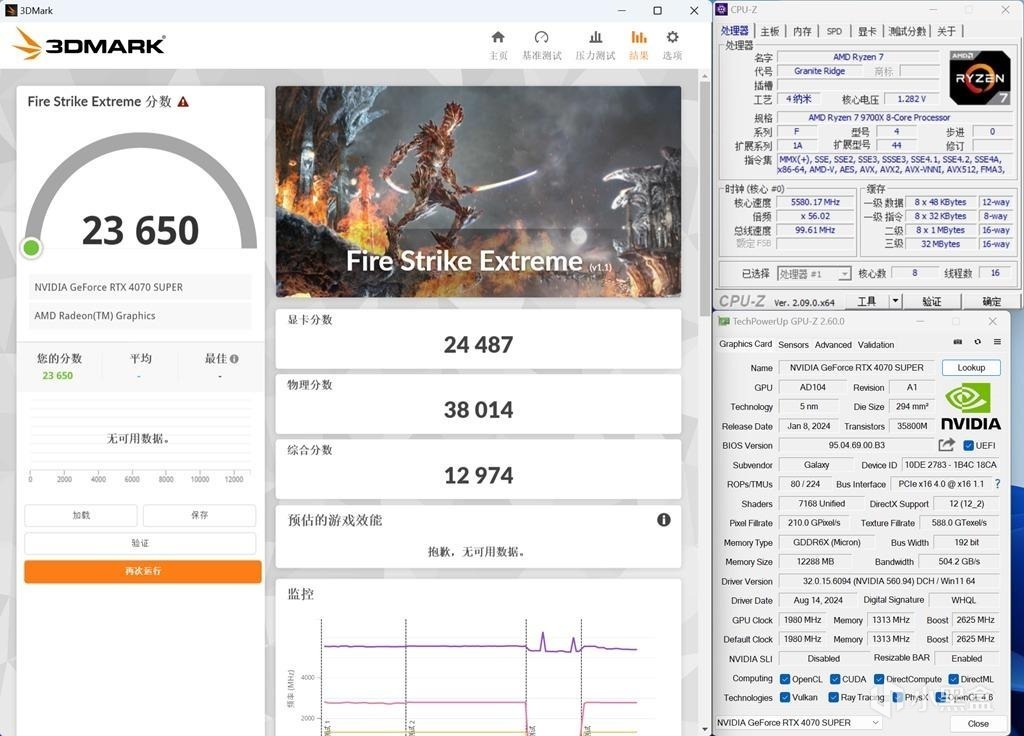
Task: Click the green marker on the score gauge
Action: coord(31,248)
